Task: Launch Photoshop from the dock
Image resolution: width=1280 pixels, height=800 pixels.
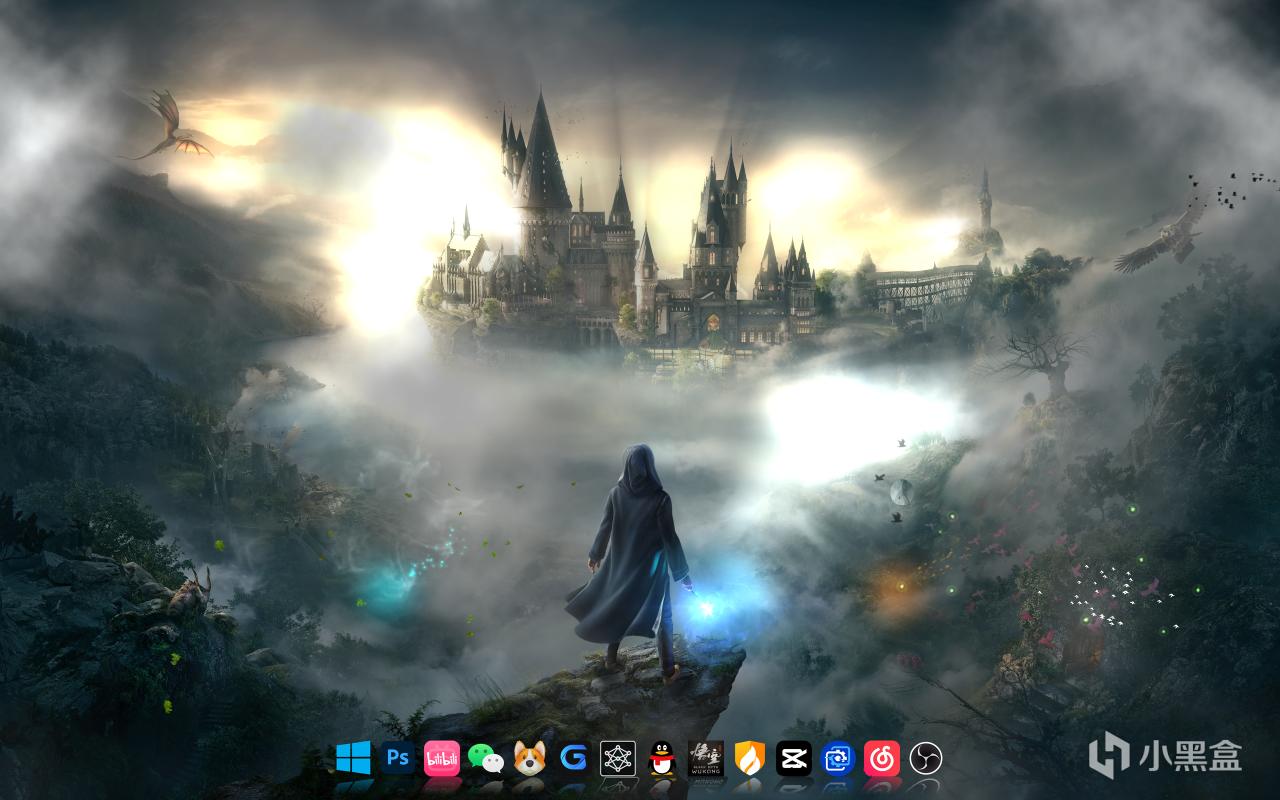Action: [x=397, y=758]
